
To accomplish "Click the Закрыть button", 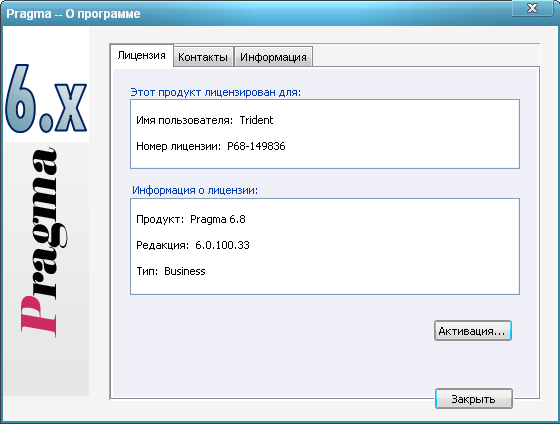I will point(474,399).
